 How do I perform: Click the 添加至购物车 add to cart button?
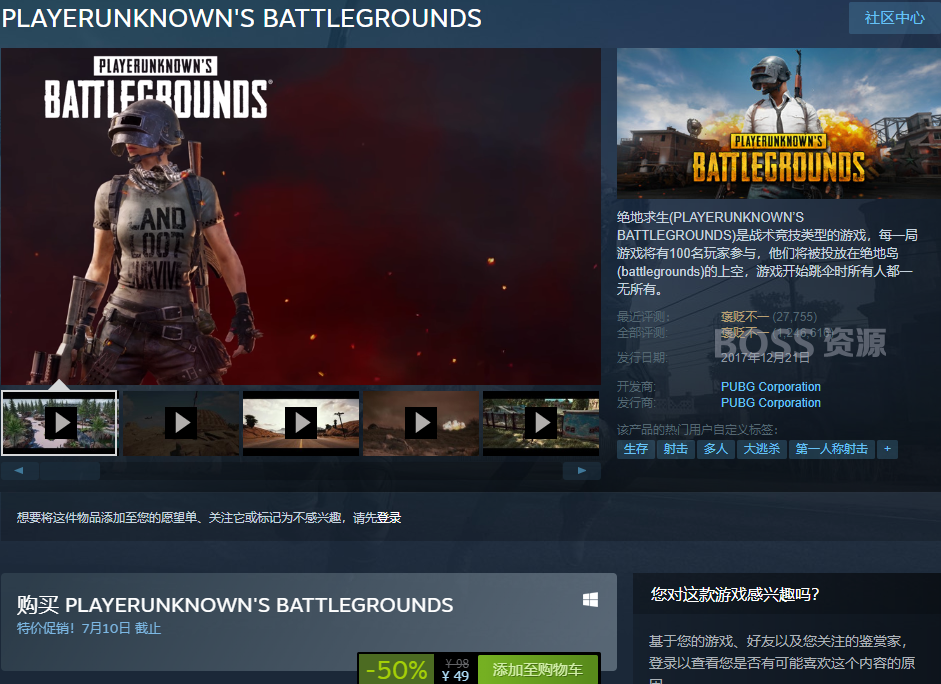(538, 670)
